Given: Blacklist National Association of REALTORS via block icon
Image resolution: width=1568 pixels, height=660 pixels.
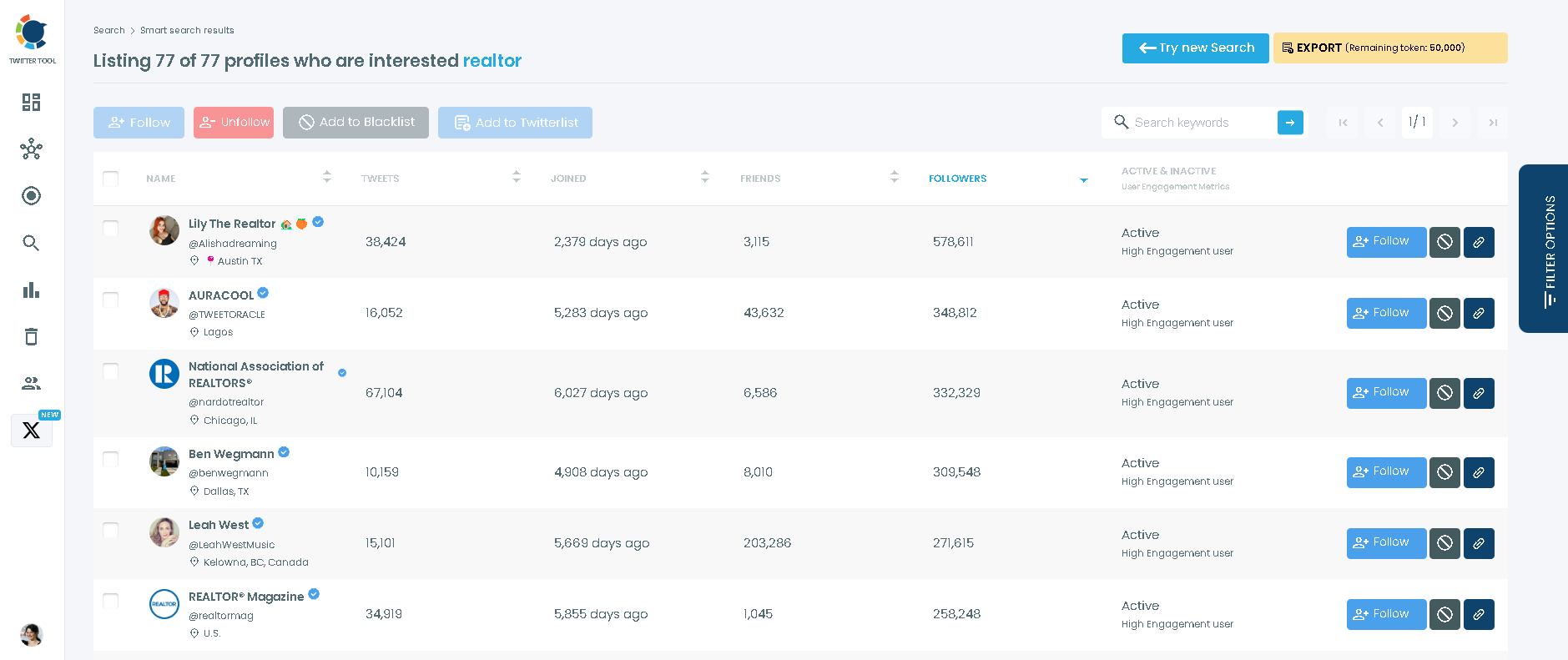Looking at the screenshot, I should (1444, 393).
